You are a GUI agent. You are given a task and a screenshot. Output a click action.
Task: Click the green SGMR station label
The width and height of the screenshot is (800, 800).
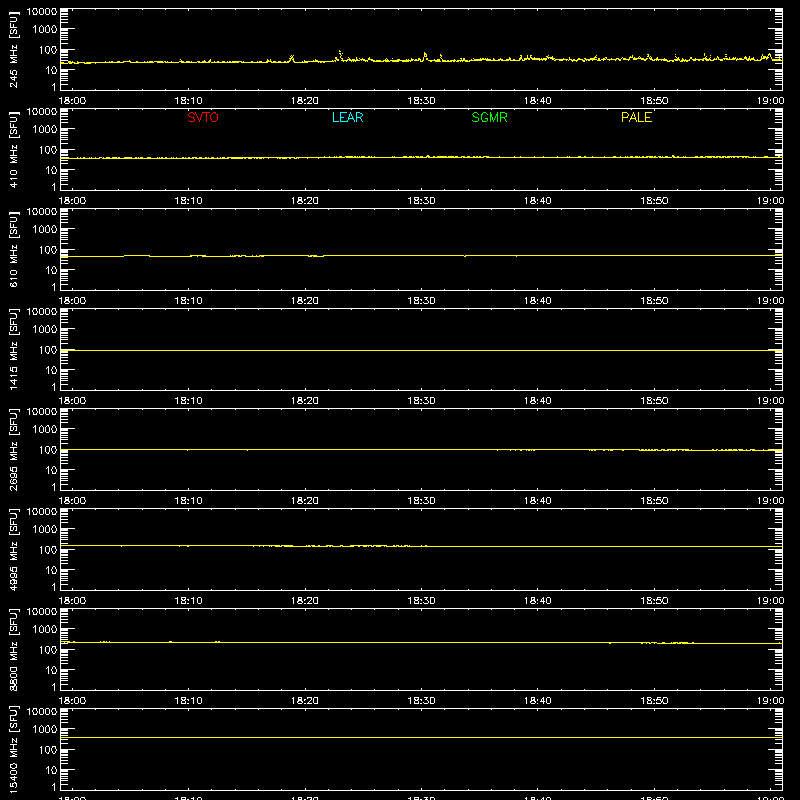click(x=489, y=117)
